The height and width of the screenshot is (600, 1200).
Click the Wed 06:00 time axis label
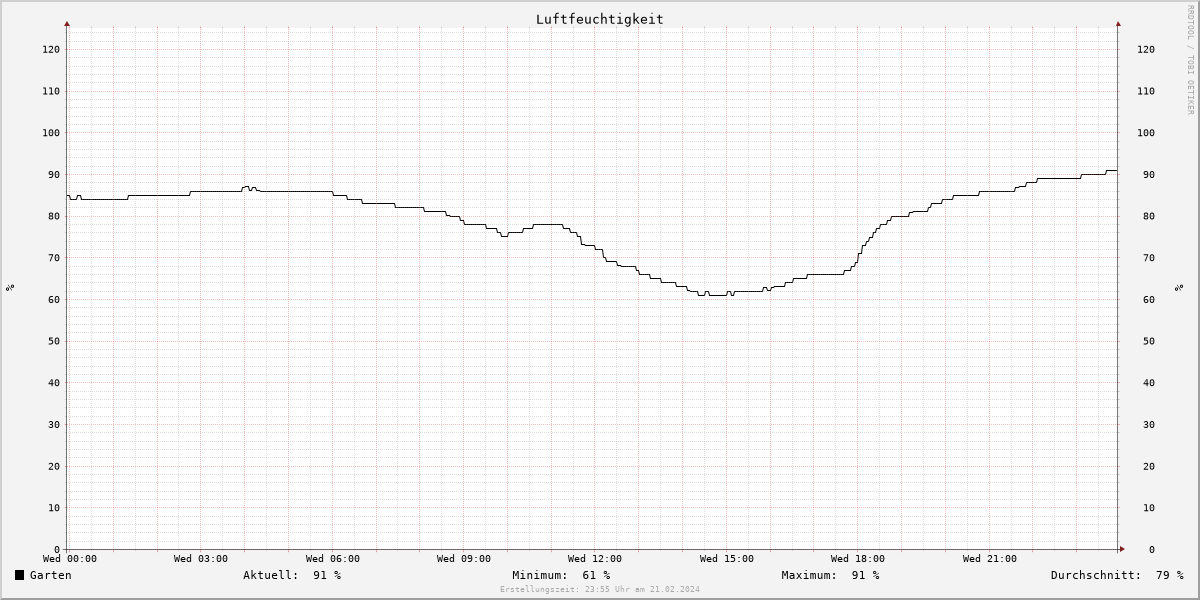pos(333,559)
